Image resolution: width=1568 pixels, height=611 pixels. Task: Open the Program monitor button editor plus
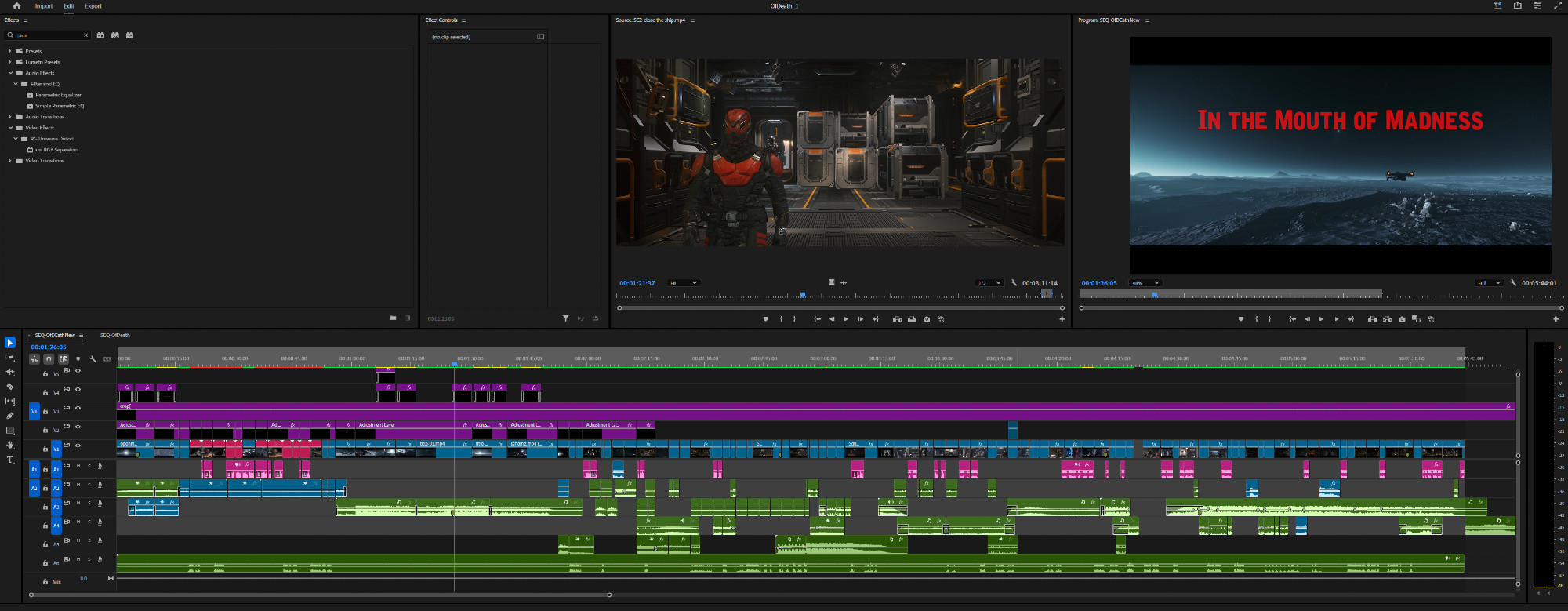coord(1556,319)
